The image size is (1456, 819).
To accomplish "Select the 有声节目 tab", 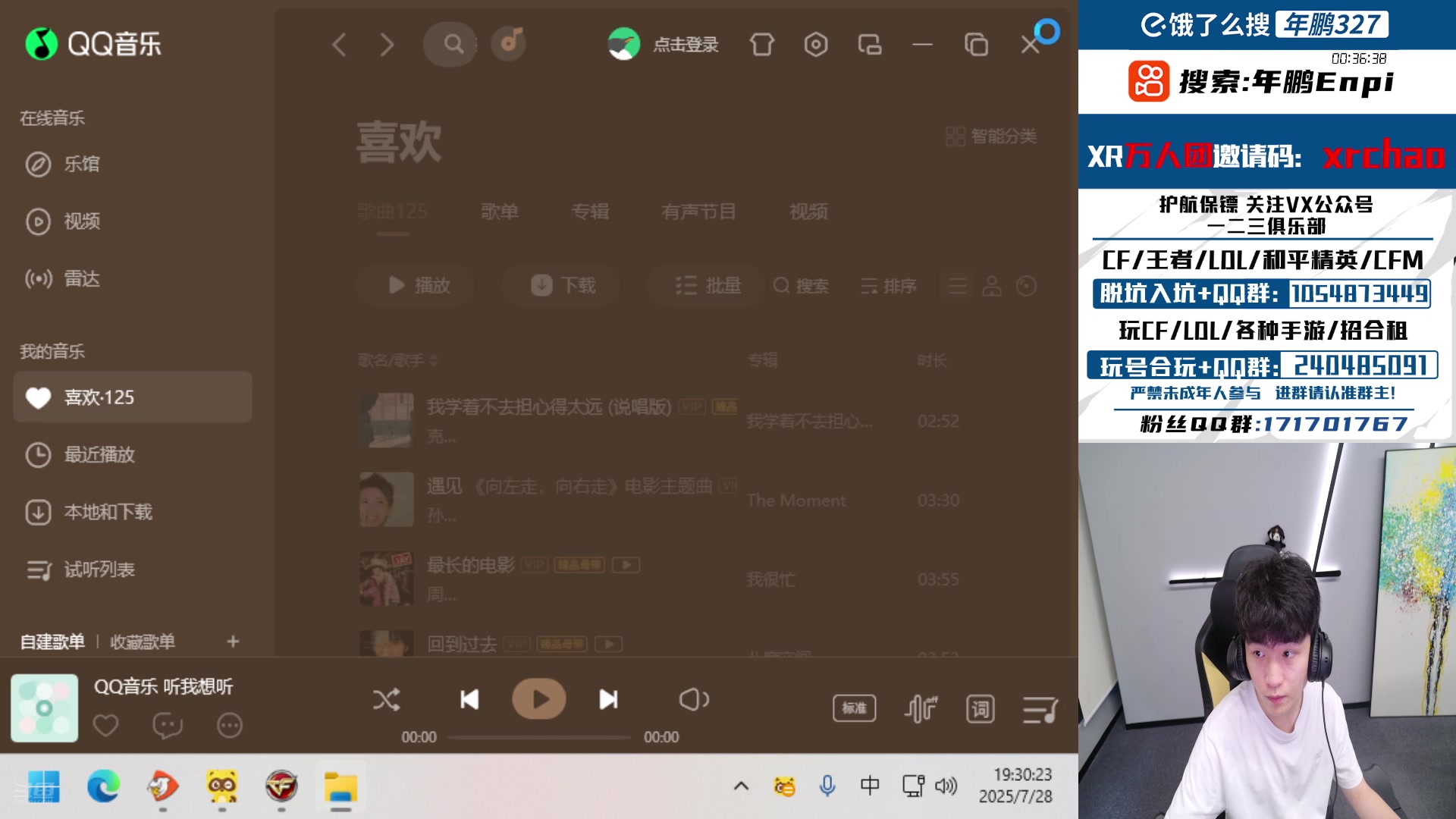I will [698, 212].
